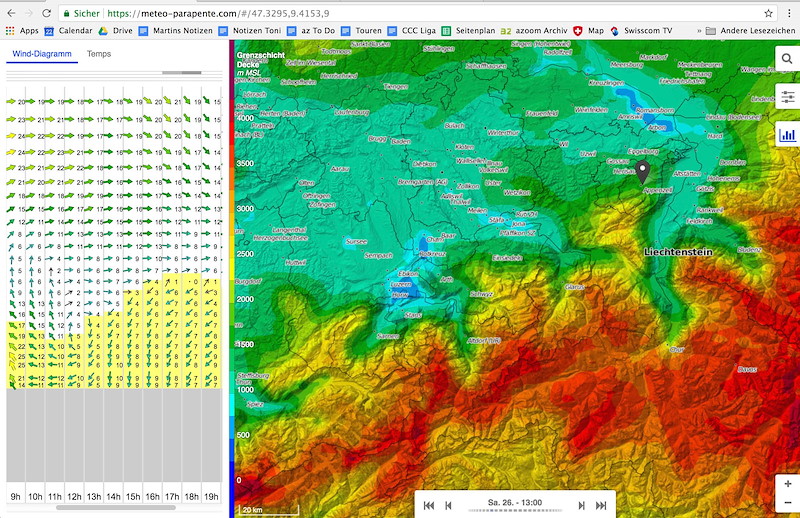Open the Touren bookmark
The height and width of the screenshot is (518, 800).
point(361,31)
